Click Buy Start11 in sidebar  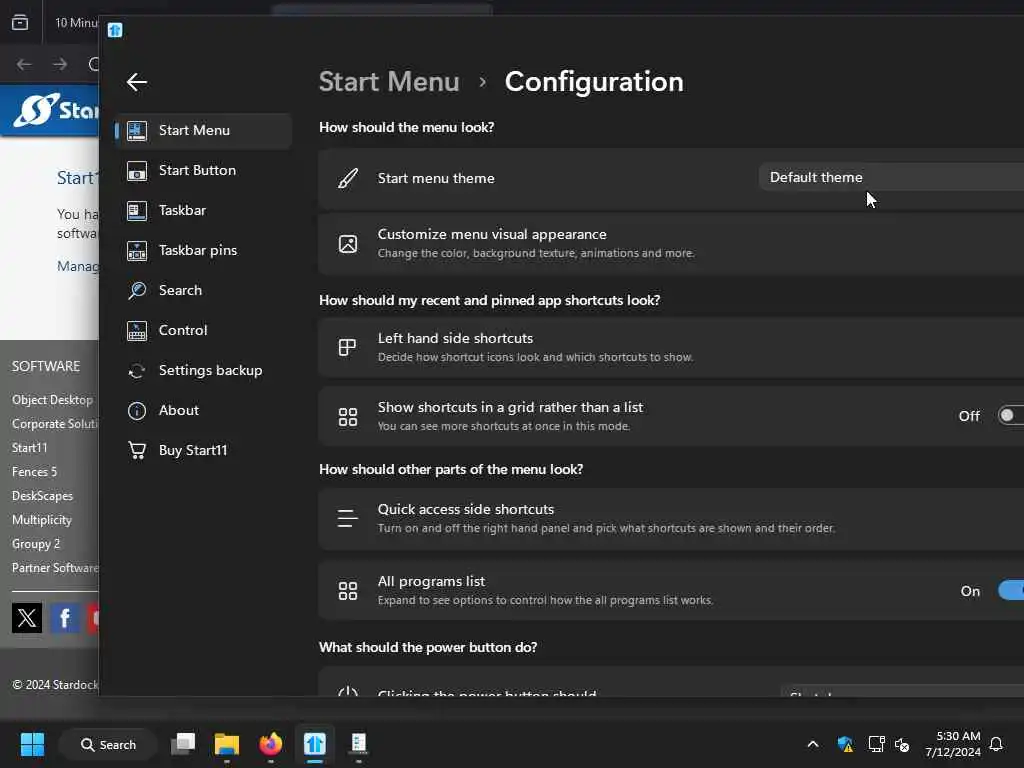(202, 450)
